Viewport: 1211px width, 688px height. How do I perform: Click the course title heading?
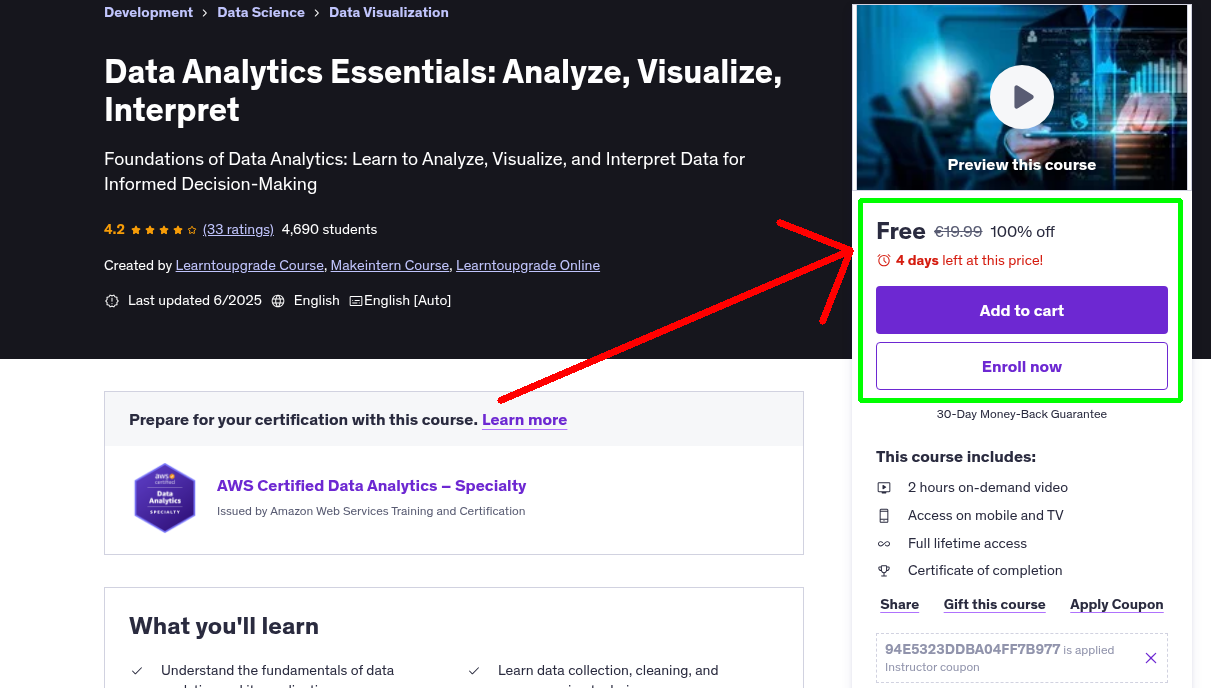[x=443, y=90]
